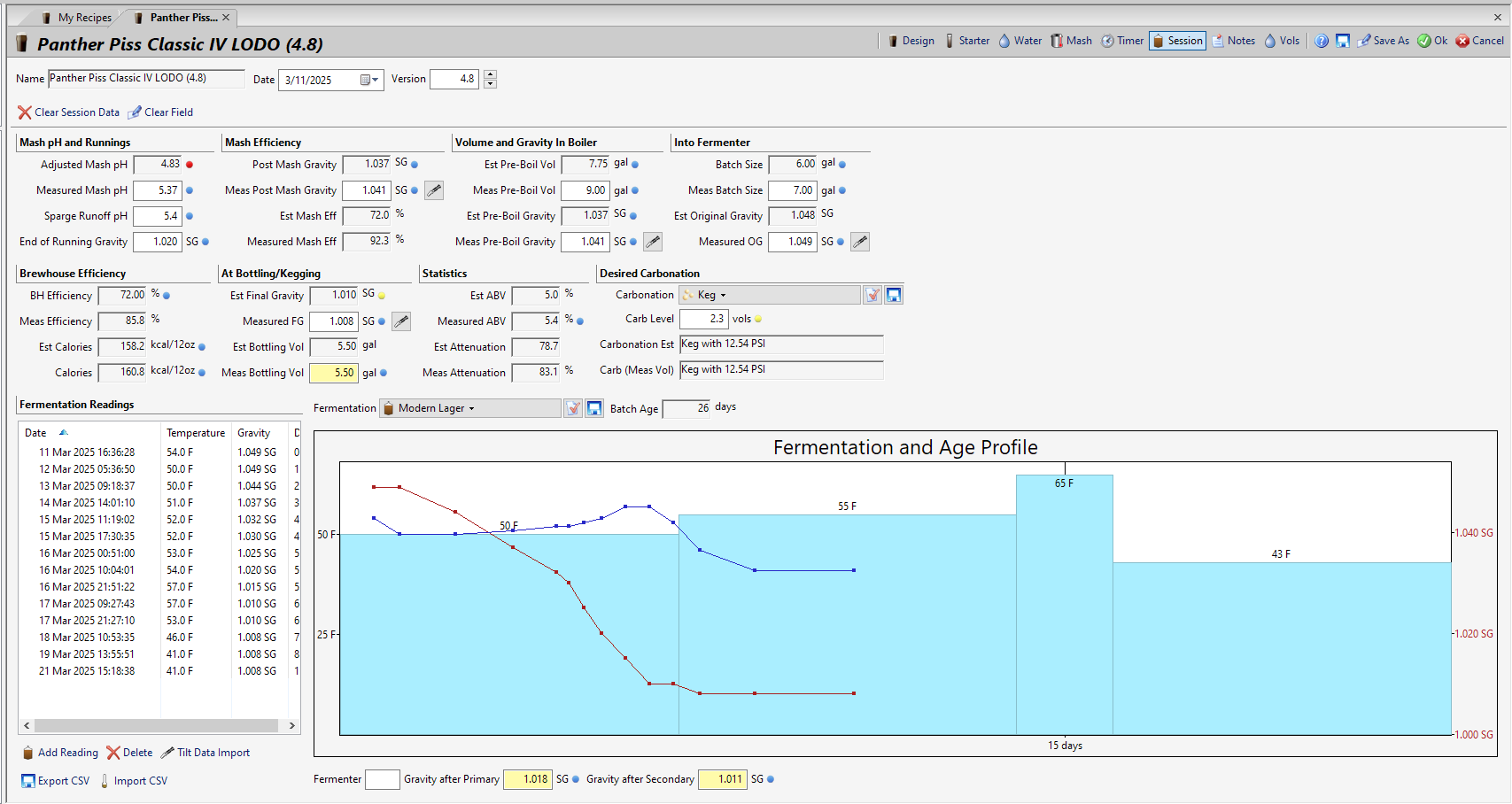Delete the selected fermentation reading
The height and width of the screenshot is (804, 1512).
coord(129,753)
